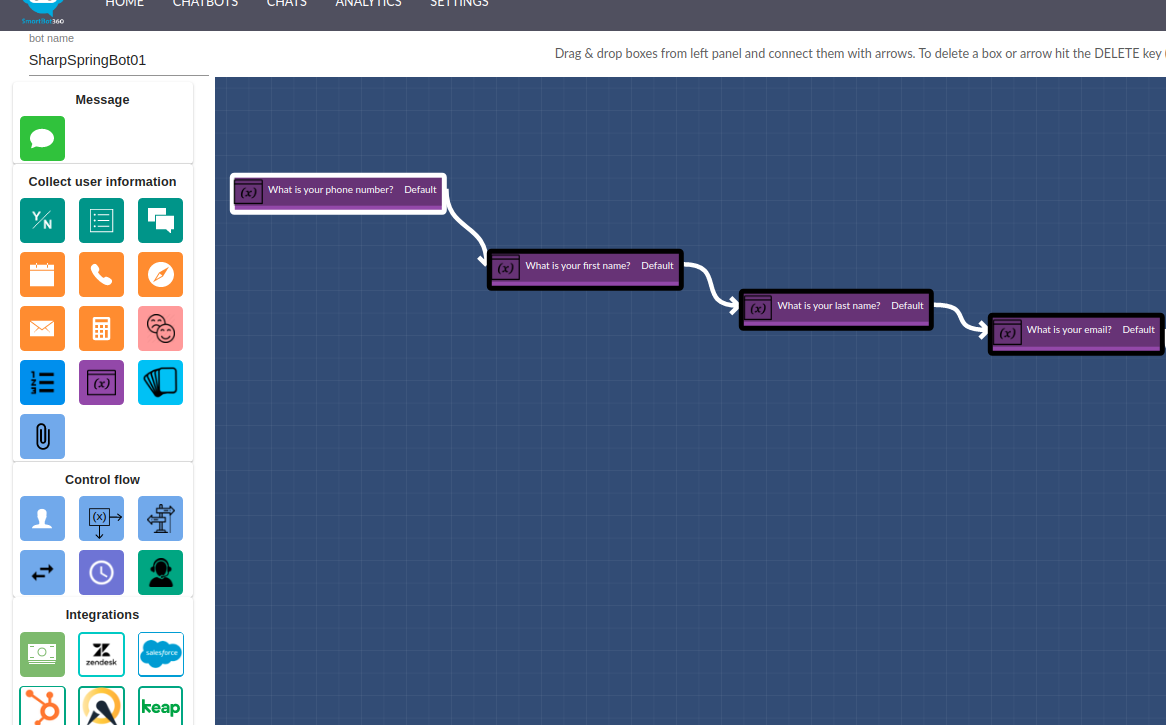
Task: Open the SETTINGS navigation item
Action: click(x=460, y=4)
